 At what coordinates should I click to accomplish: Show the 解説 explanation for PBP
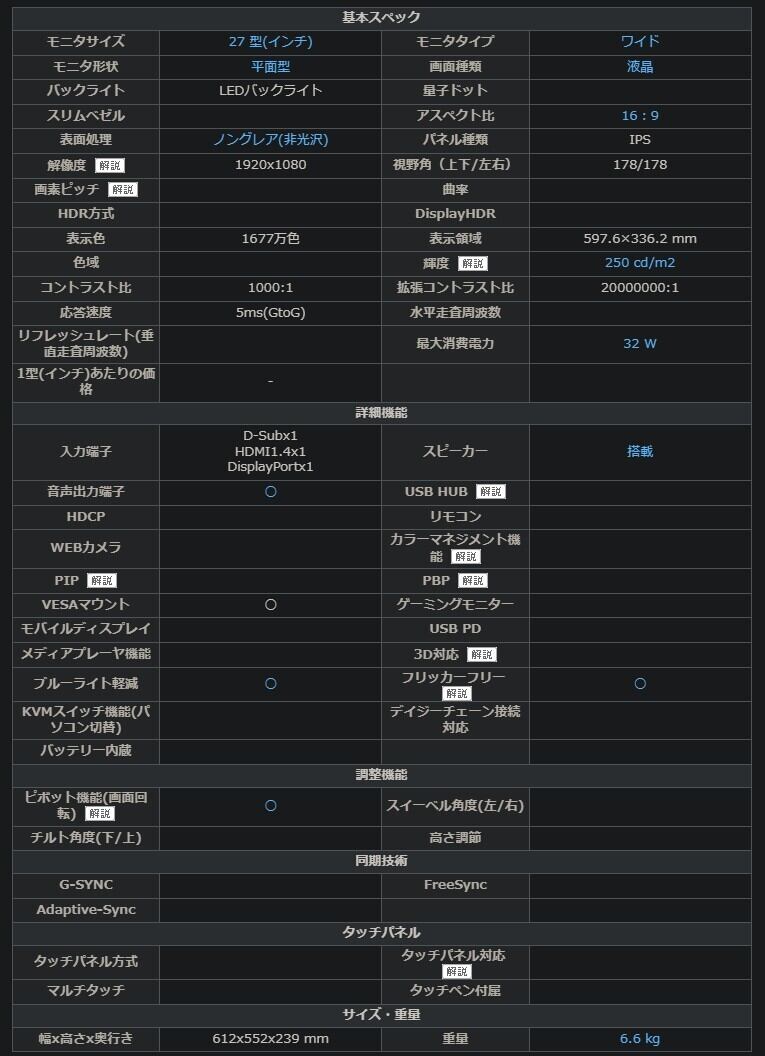[x=473, y=580]
